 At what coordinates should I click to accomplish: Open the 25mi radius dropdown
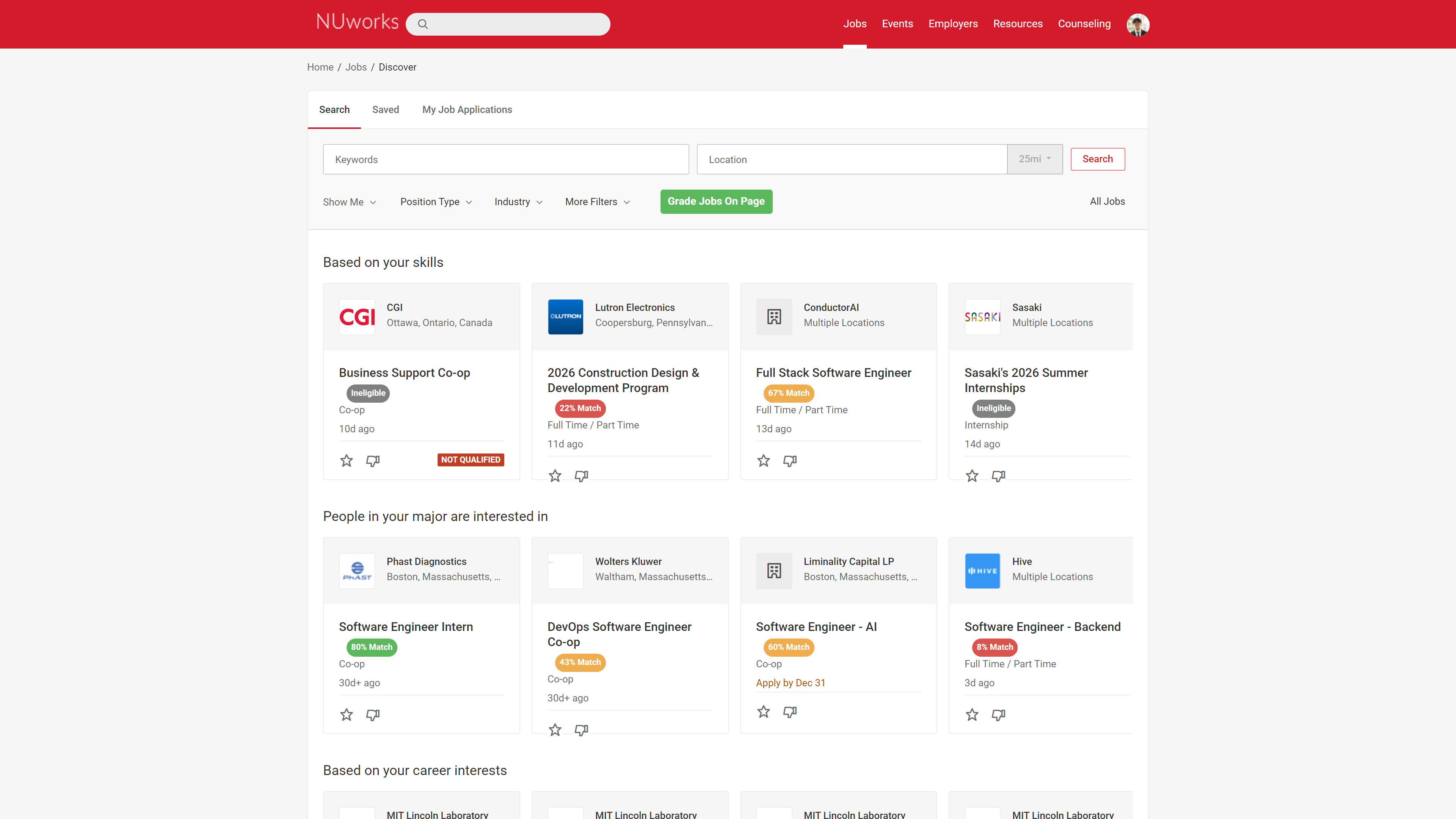coord(1034,159)
